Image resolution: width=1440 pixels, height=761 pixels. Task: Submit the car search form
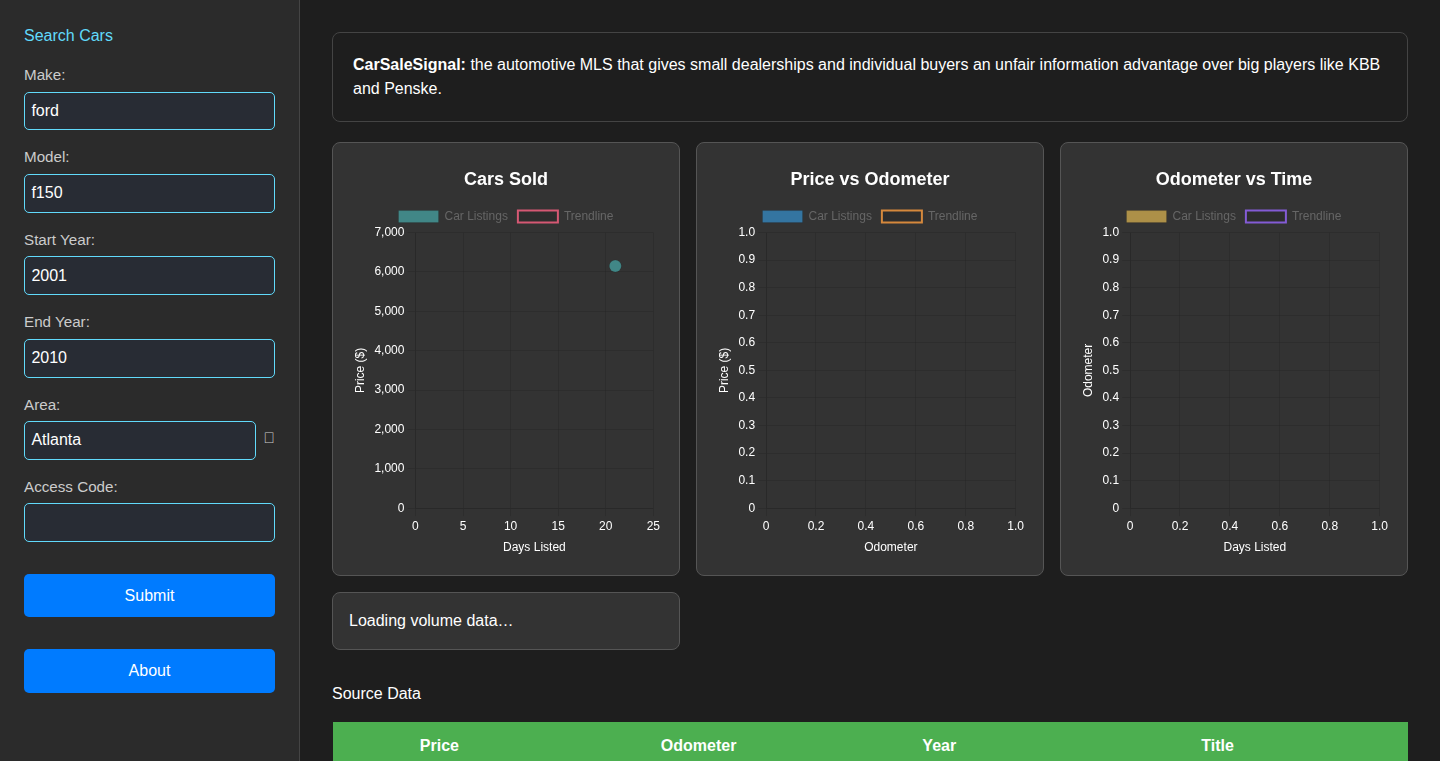click(149, 595)
